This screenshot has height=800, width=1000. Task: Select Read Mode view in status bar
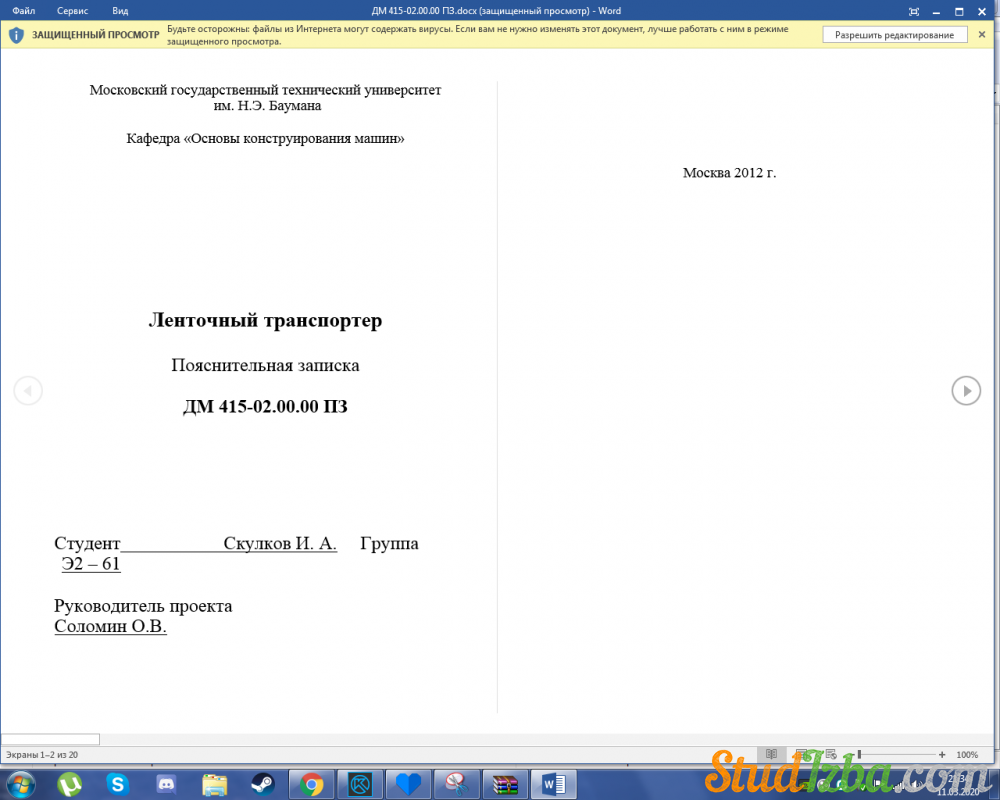coord(771,754)
